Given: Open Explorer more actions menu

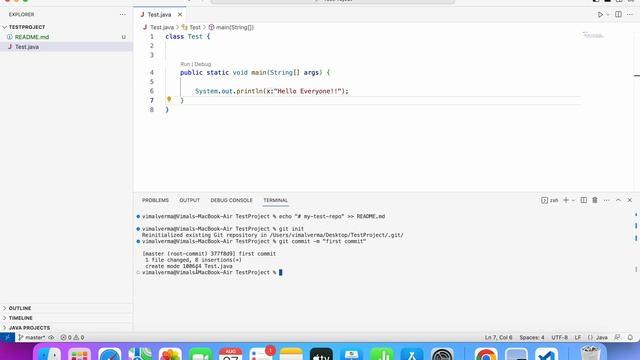Looking at the screenshot, I should pos(122,15).
